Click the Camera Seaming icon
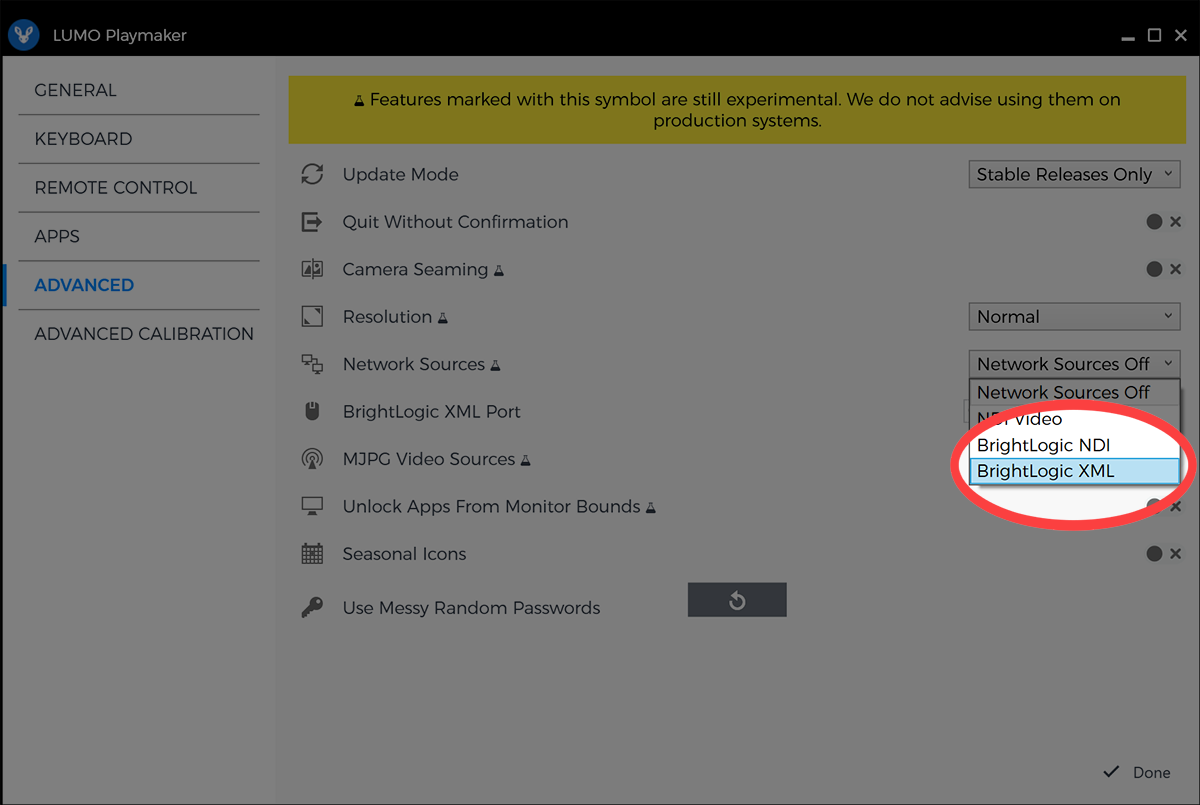Screen dimensions: 1200x805 coord(312,269)
